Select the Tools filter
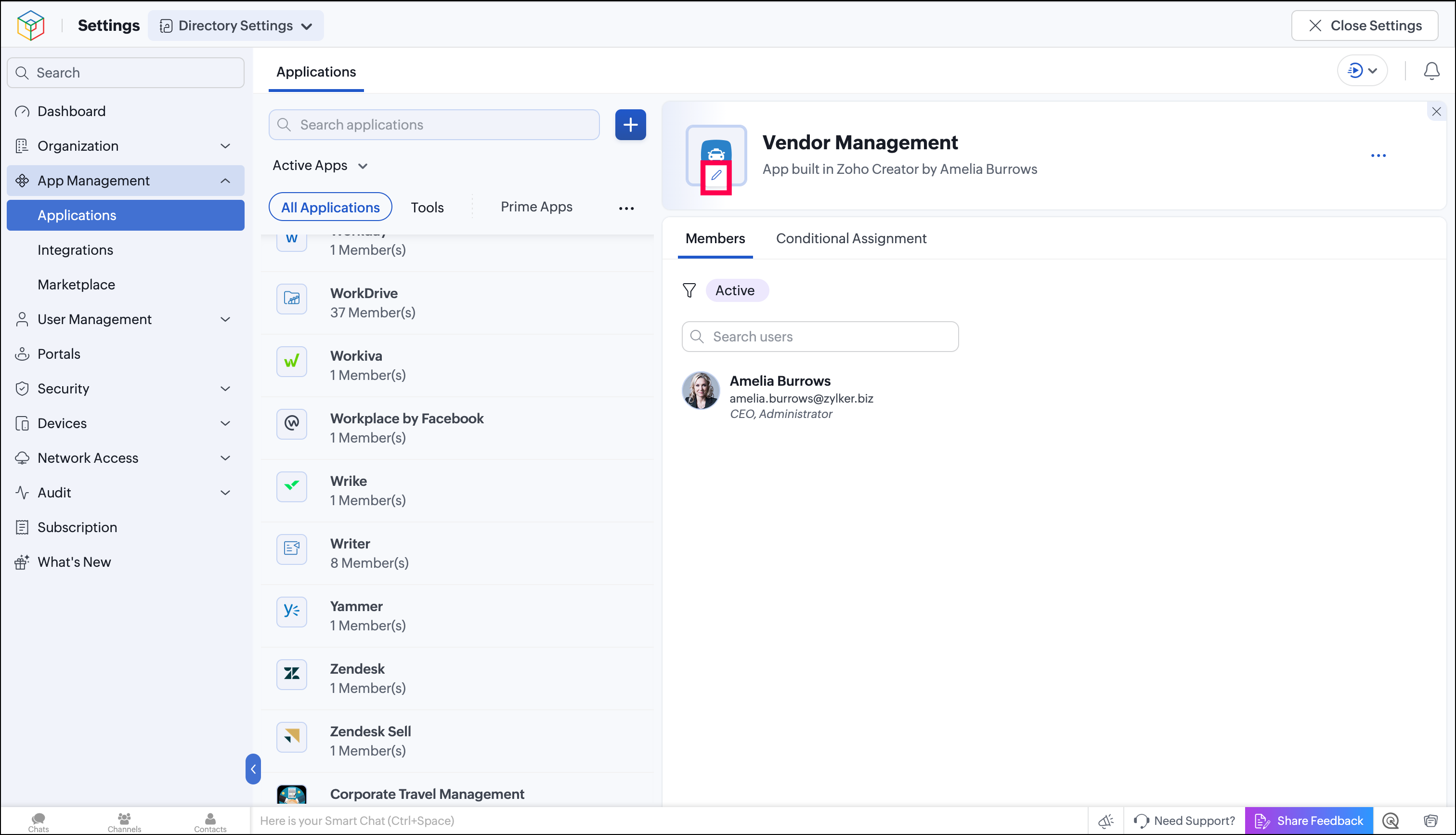 (427, 207)
